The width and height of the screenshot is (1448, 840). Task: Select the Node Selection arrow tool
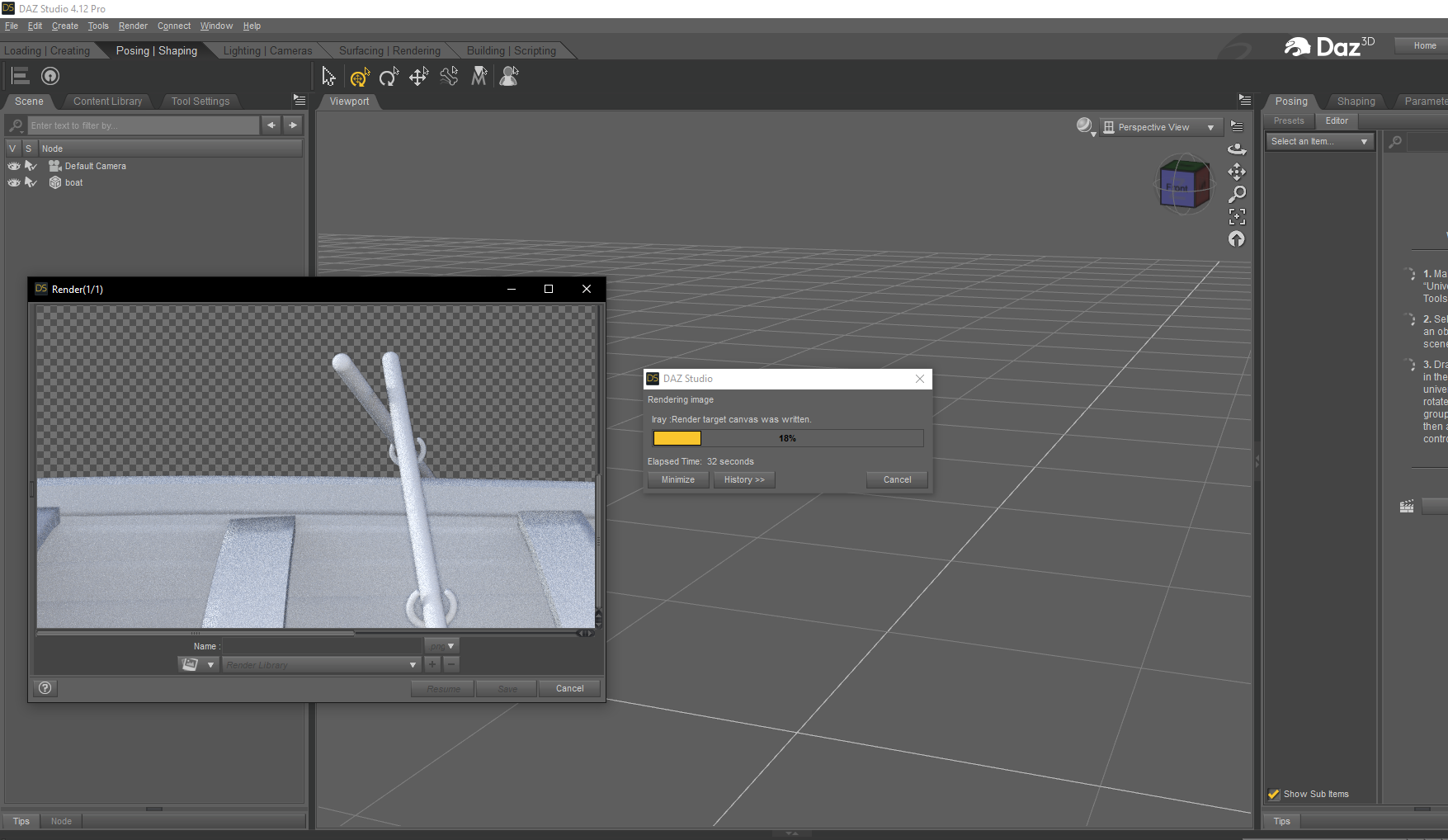(x=328, y=77)
